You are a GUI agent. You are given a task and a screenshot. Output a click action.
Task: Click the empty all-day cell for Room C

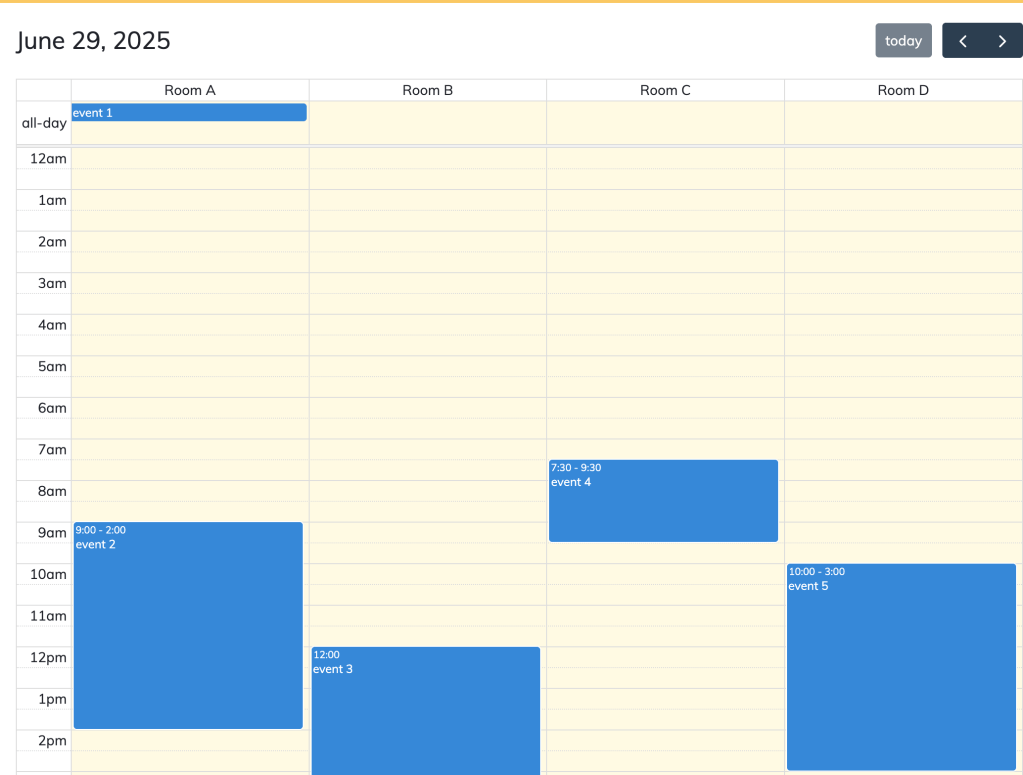(x=665, y=122)
